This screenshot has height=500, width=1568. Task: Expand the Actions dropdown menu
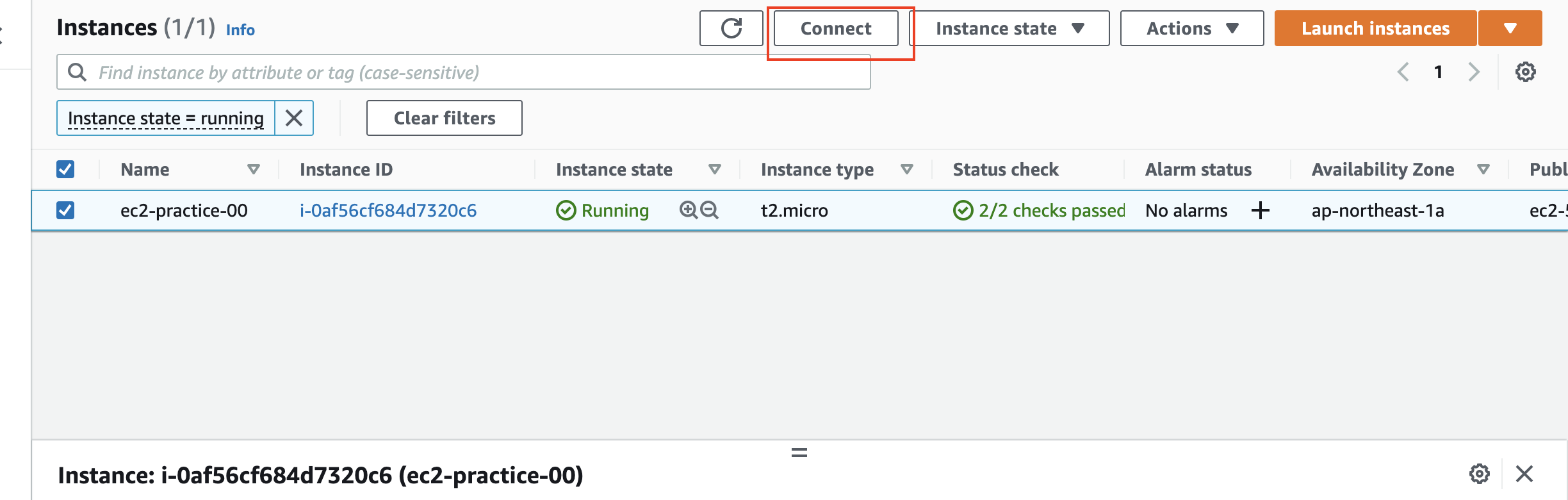1191,28
